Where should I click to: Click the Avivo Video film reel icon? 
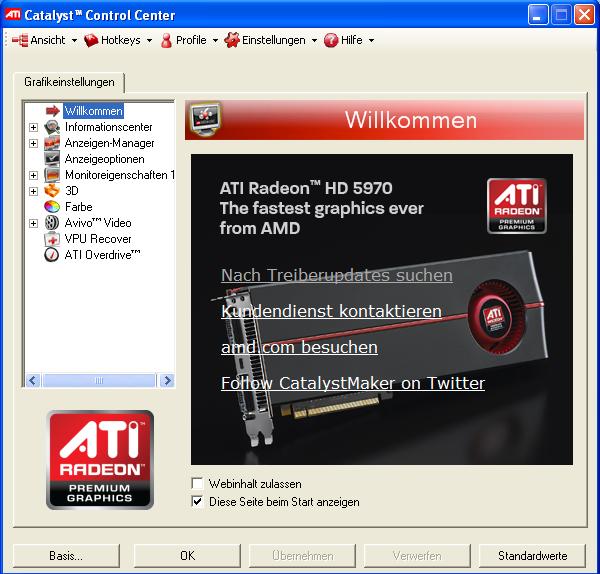52,223
